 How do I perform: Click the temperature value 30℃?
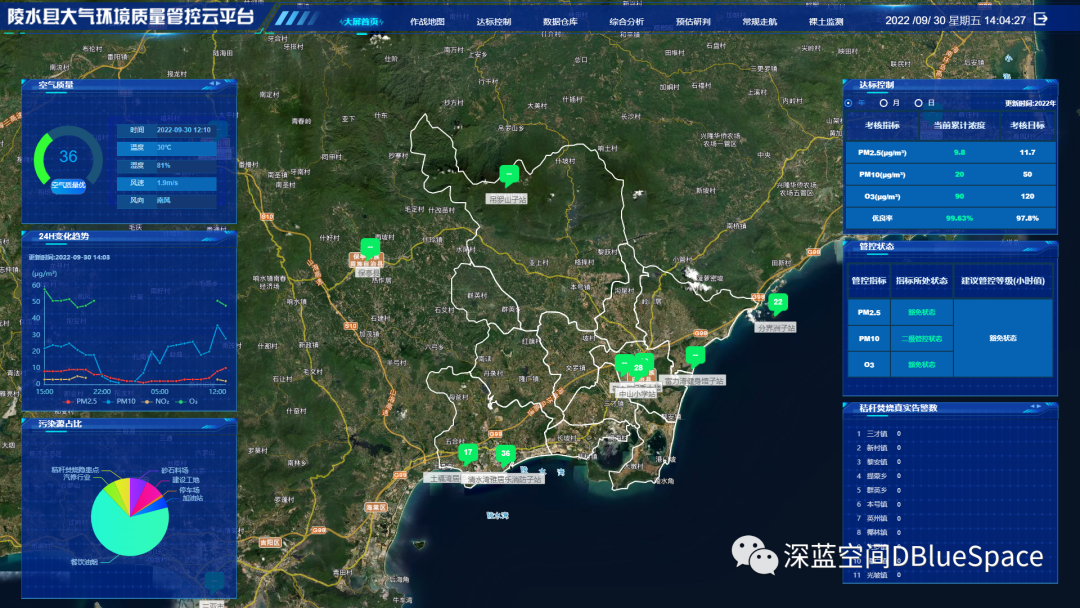(164, 147)
